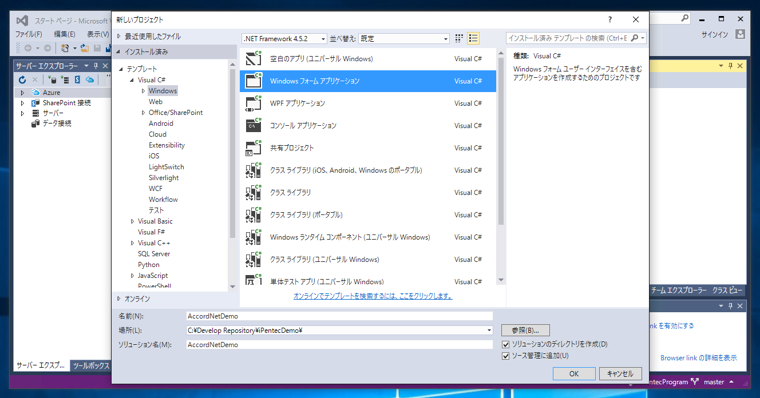This screenshot has width=760, height=398.
Task: Expand the Visual C++ tree node
Action: [132, 243]
